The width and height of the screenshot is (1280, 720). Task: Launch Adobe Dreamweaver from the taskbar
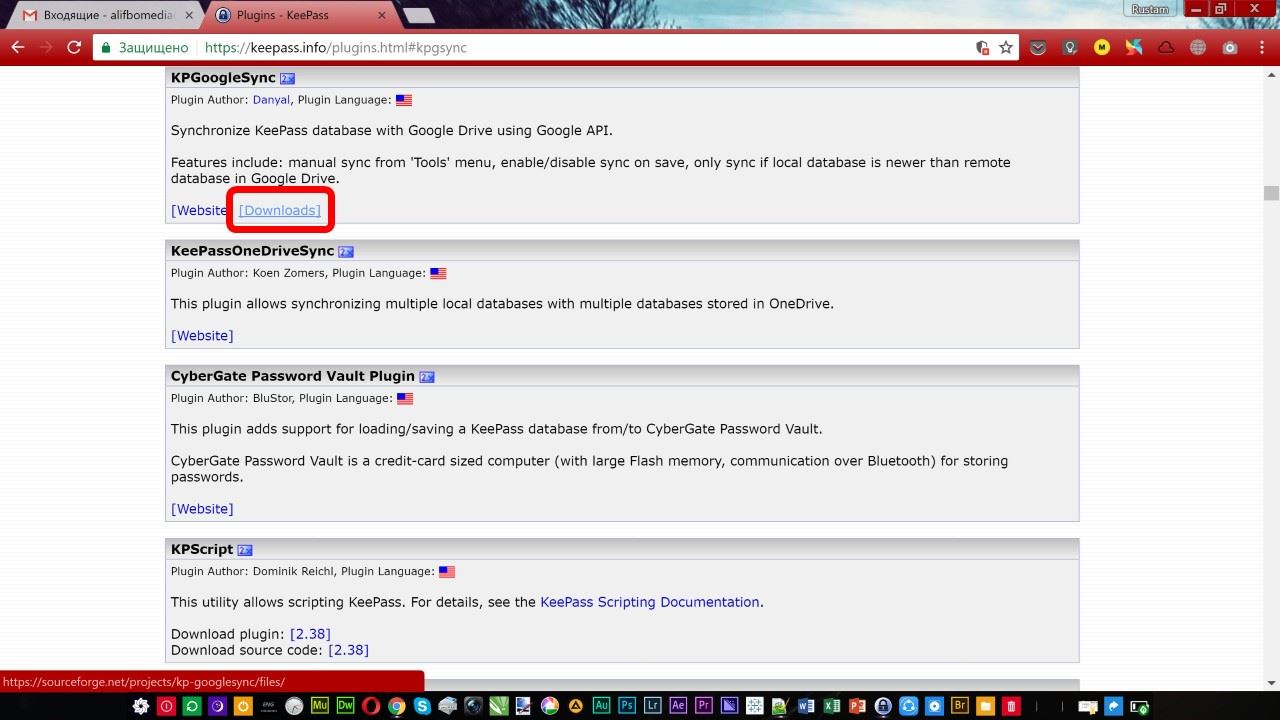pos(346,706)
